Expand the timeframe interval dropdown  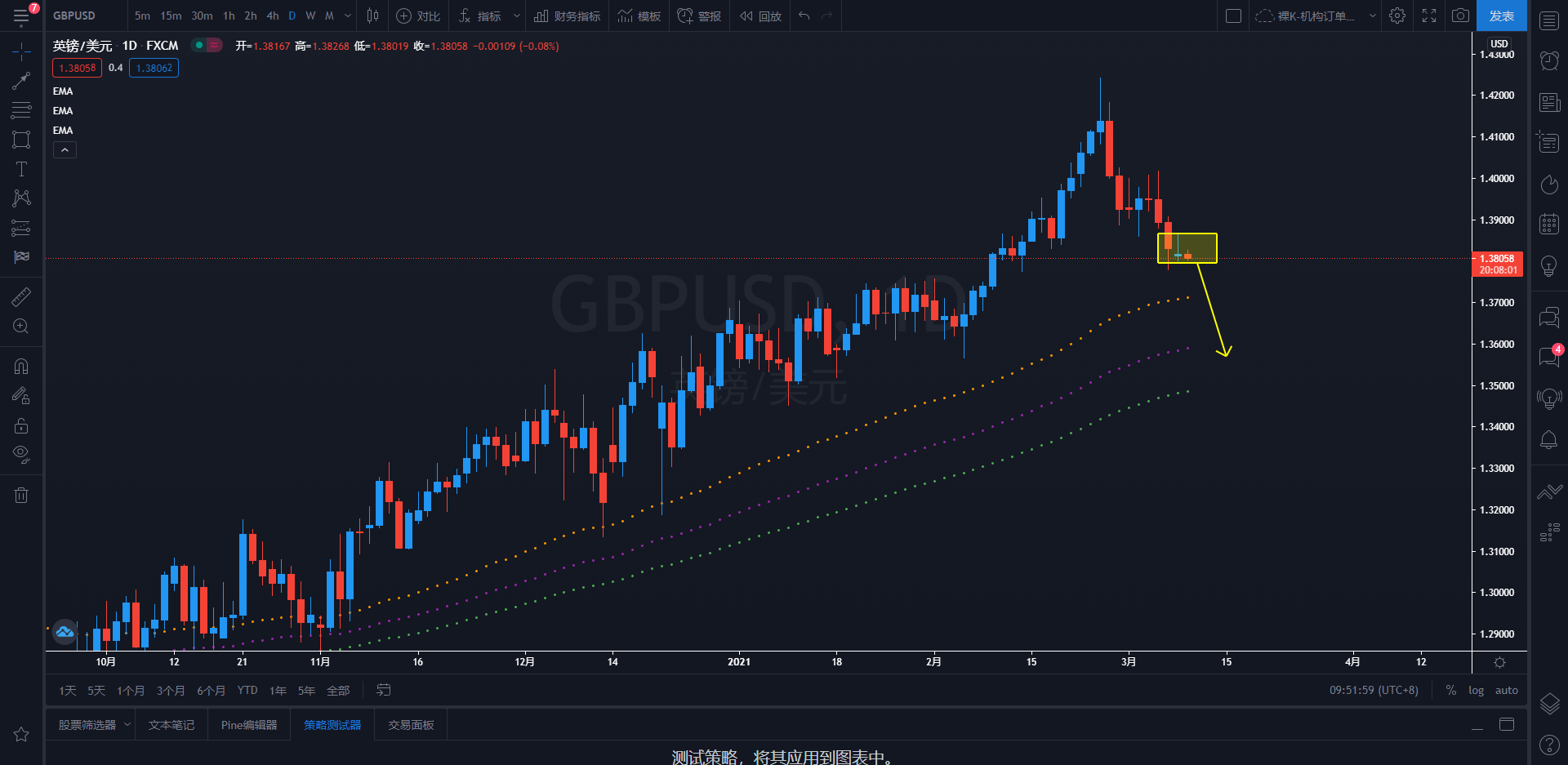348,16
